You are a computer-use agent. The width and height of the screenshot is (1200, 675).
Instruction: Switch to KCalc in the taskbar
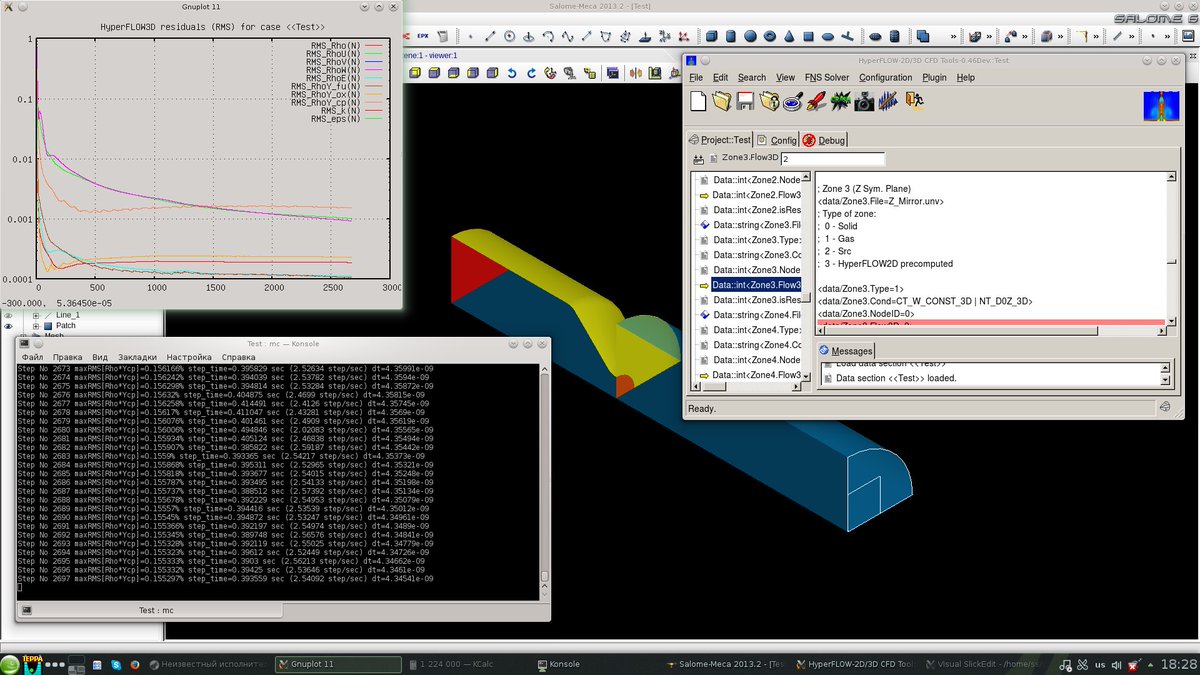tap(467, 664)
